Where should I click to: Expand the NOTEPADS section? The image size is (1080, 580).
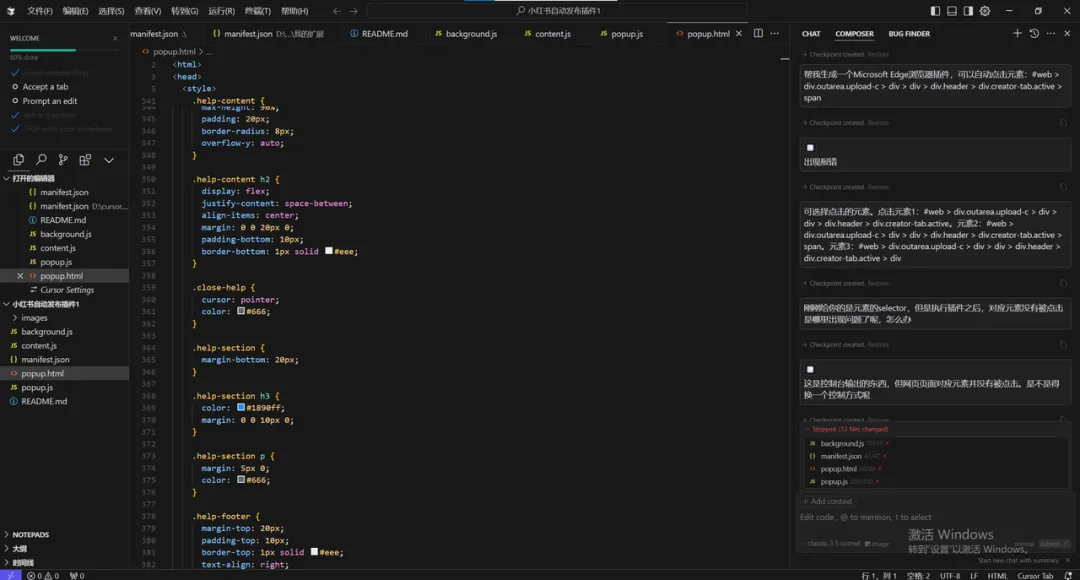pyautogui.click(x=30, y=535)
